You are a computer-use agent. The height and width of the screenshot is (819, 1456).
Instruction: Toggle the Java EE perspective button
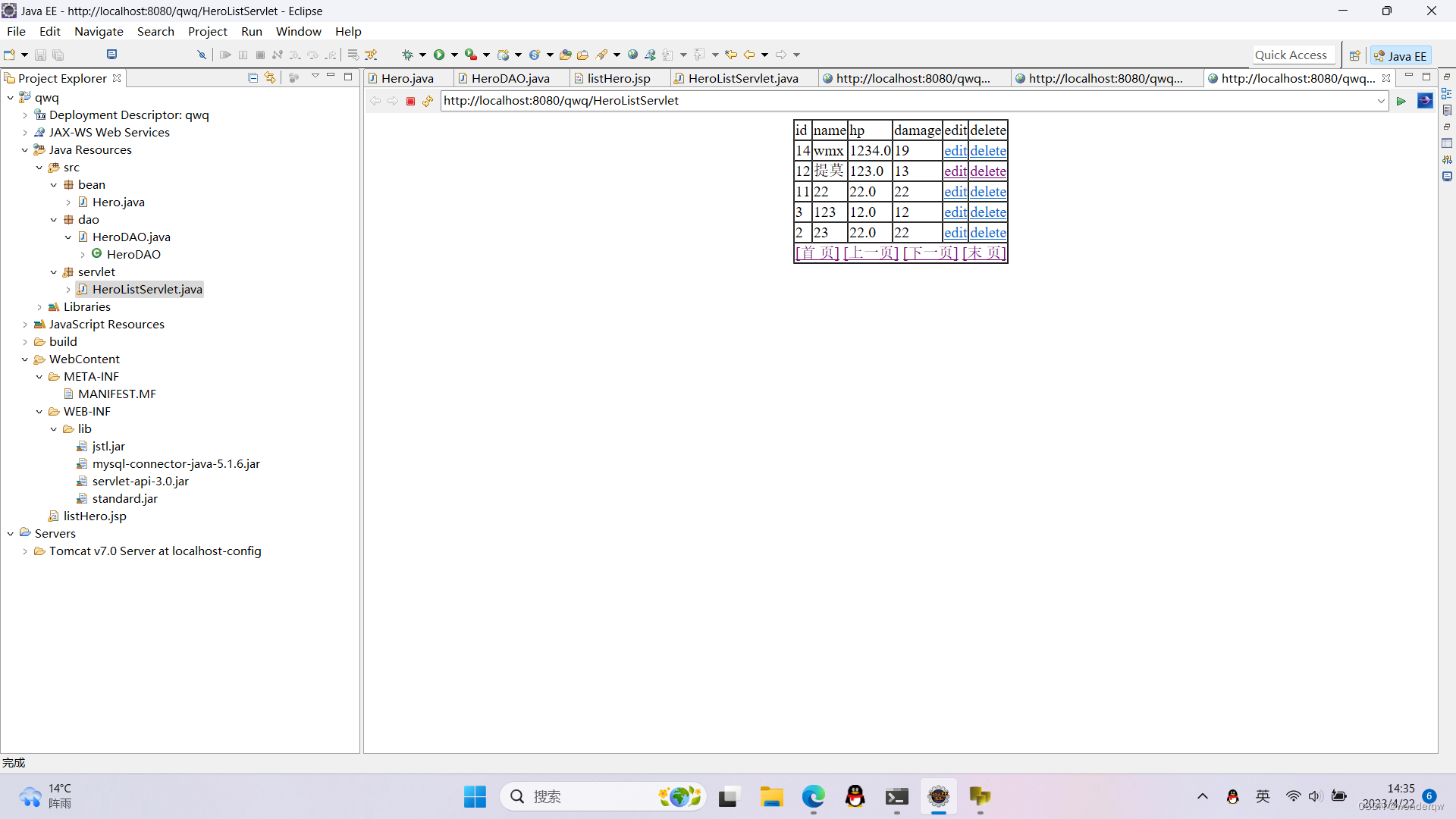pyautogui.click(x=1401, y=55)
